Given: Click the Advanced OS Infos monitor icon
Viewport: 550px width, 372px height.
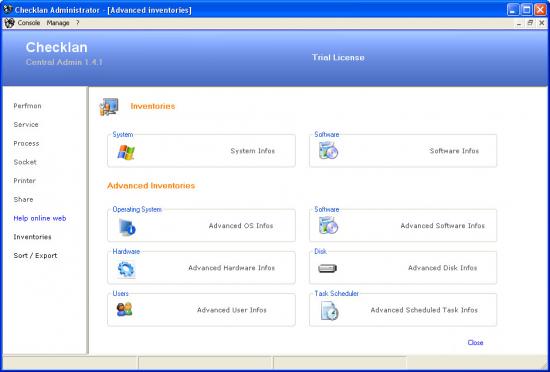Looking at the screenshot, I should (x=127, y=227).
